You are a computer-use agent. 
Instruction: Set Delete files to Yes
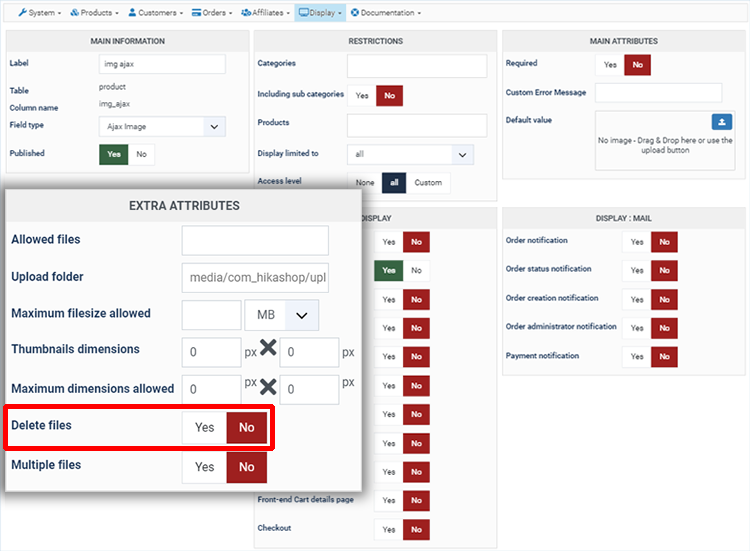point(204,428)
